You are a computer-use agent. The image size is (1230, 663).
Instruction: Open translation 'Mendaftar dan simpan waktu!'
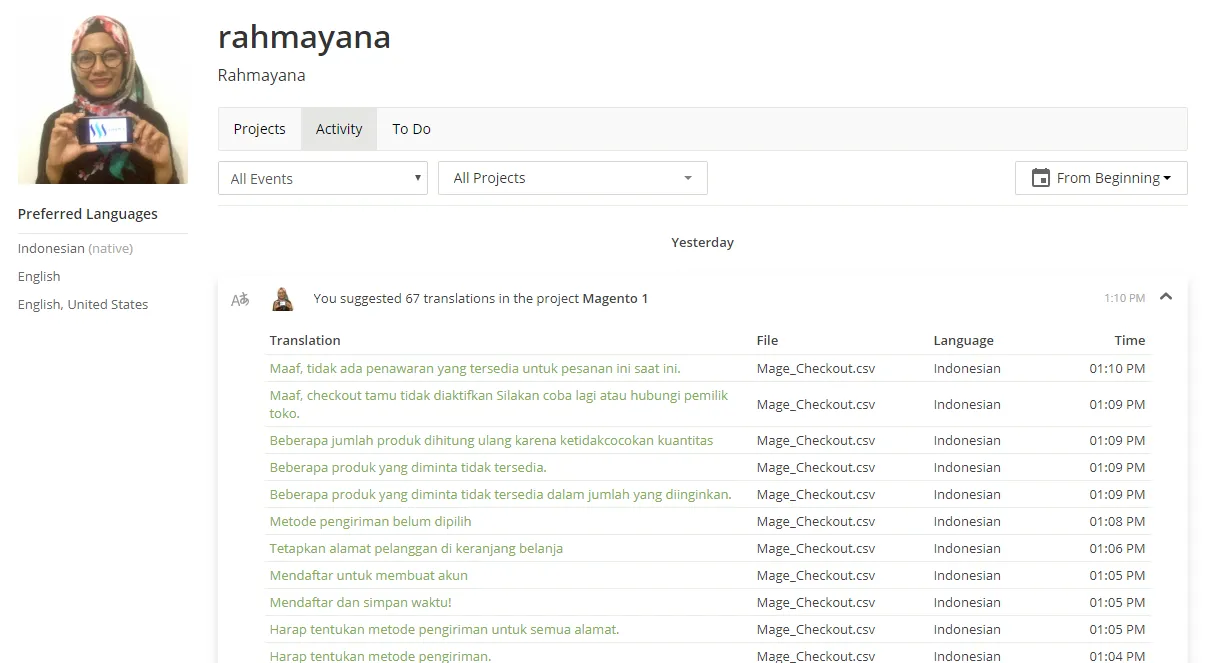pos(360,602)
